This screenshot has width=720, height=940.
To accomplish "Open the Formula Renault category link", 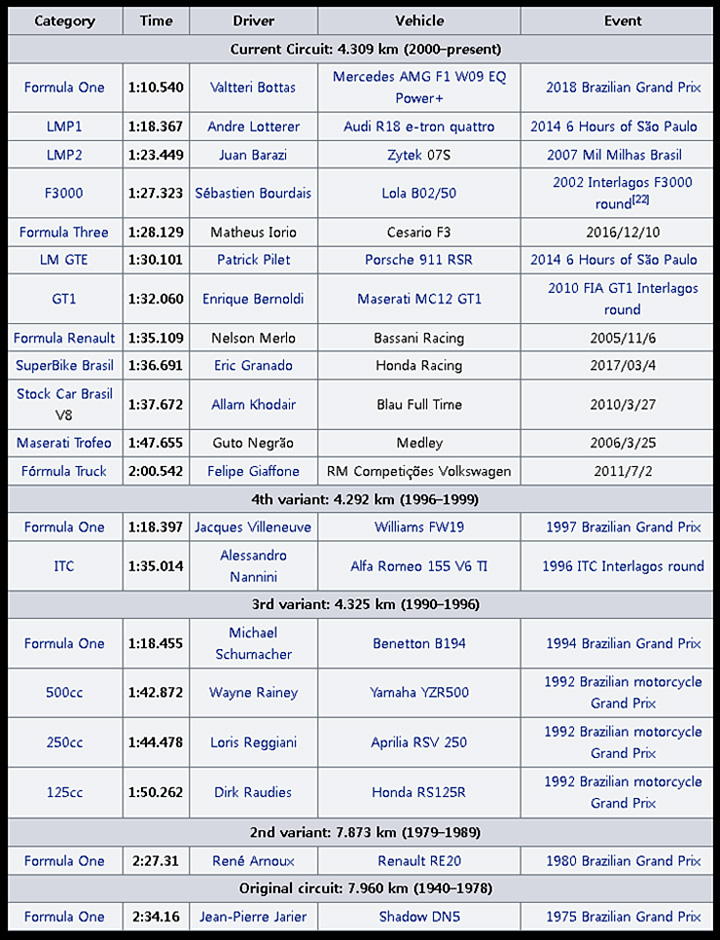I will 64,338.
